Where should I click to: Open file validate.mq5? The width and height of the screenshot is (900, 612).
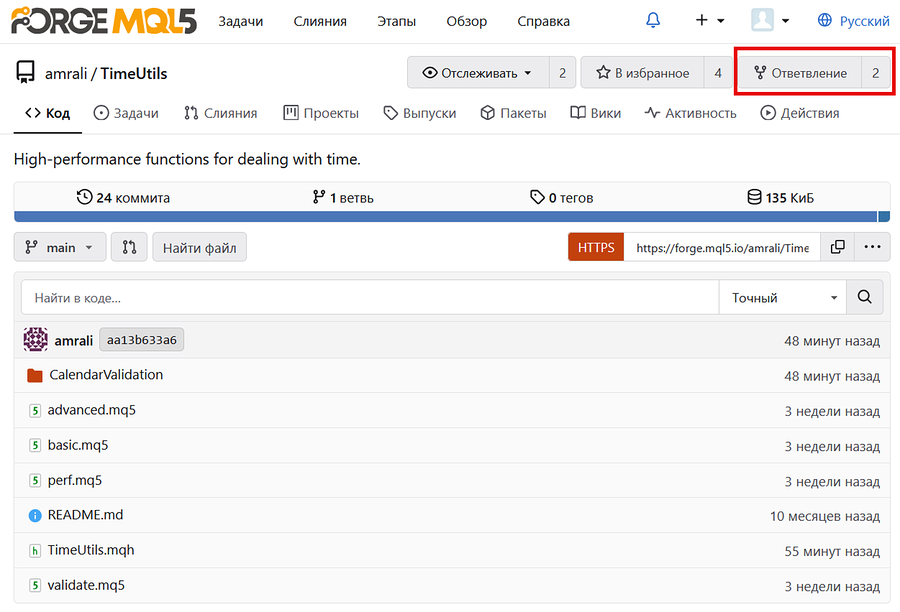point(86,585)
